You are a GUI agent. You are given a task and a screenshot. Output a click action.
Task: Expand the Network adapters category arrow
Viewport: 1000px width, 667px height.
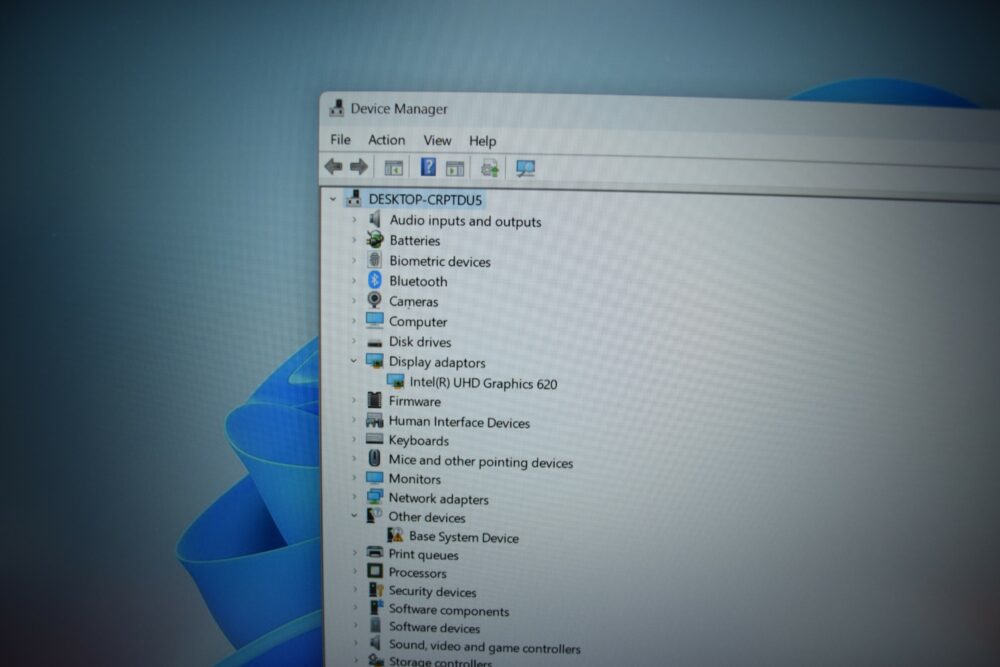(x=354, y=497)
